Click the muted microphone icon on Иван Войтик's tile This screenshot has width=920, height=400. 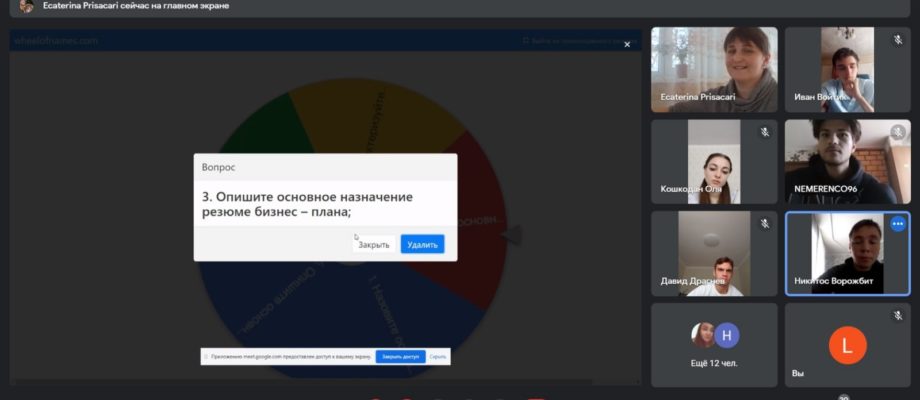(898, 39)
